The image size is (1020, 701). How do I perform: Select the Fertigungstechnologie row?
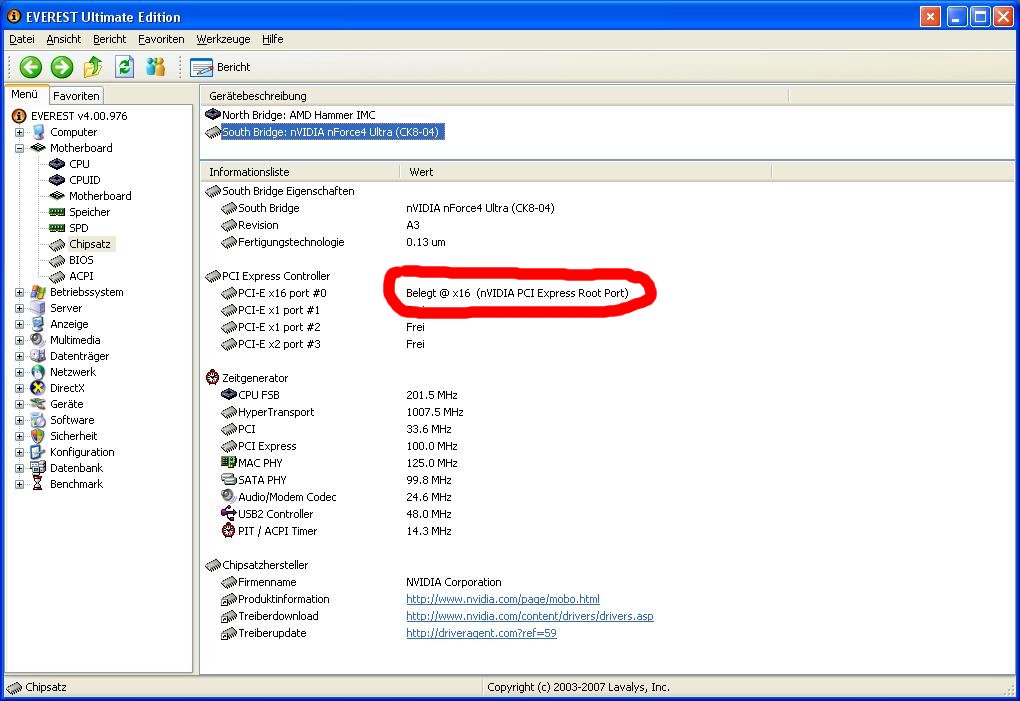[332, 242]
